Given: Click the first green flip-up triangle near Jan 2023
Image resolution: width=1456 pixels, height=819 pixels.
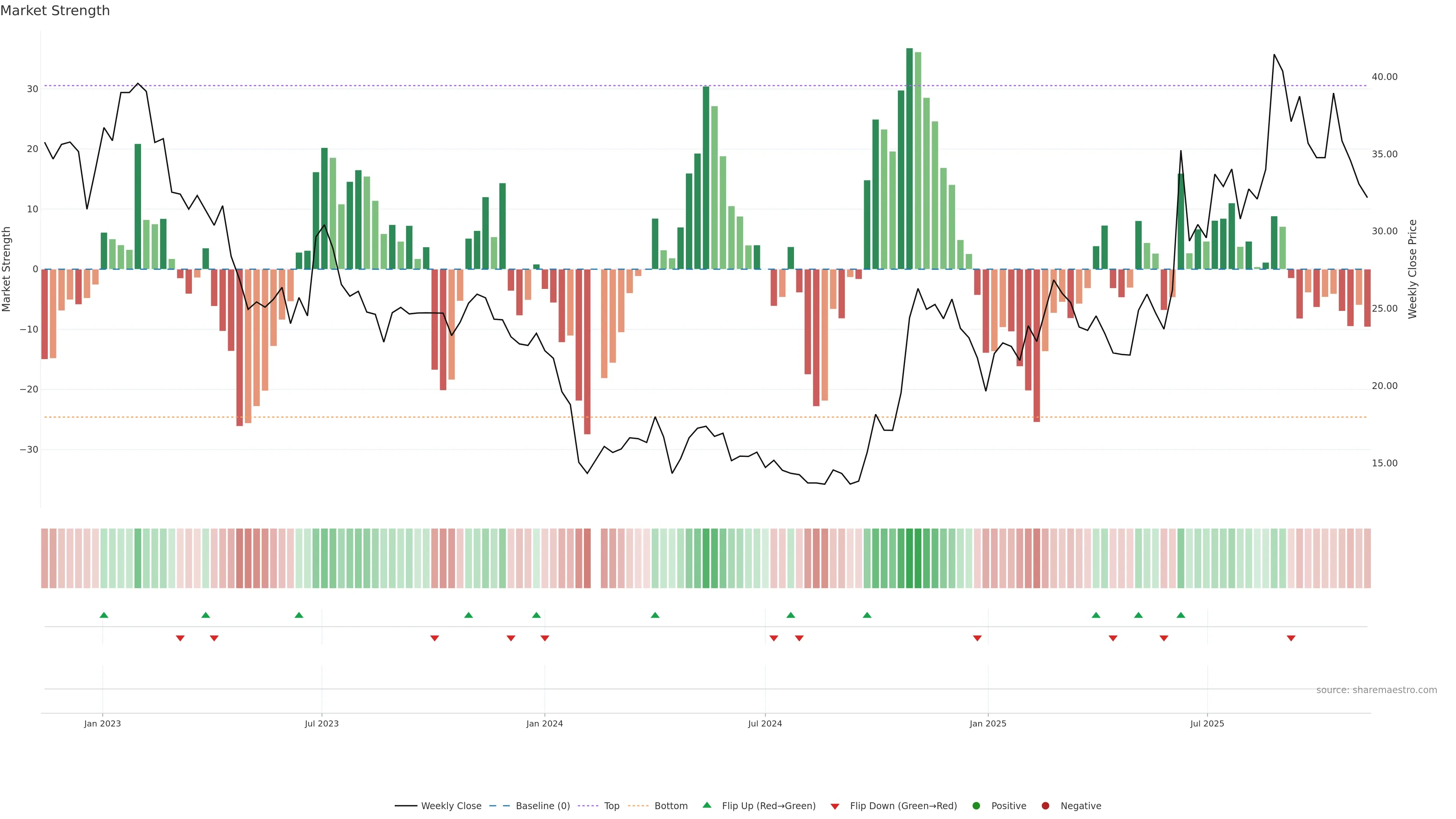Looking at the screenshot, I should coord(104,615).
